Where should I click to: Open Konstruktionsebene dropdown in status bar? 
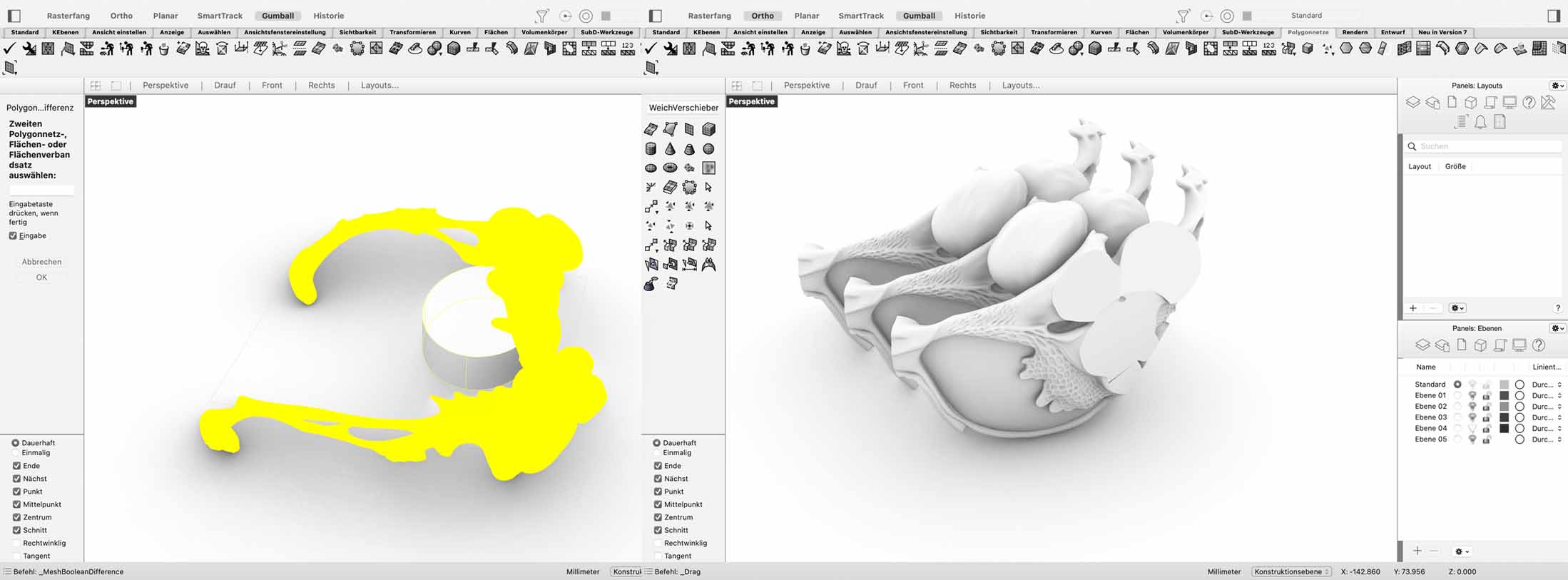(x=1291, y=571)
